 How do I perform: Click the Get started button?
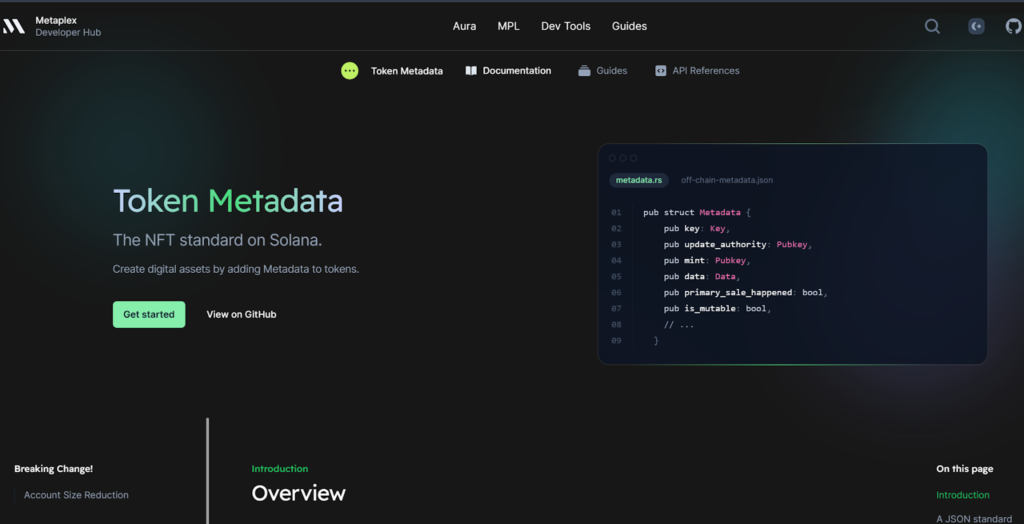click(149, 314)
